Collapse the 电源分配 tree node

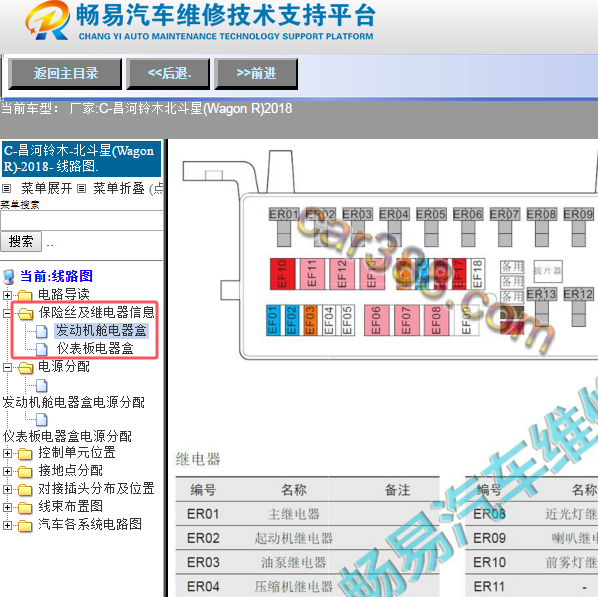tap(7, 368)
